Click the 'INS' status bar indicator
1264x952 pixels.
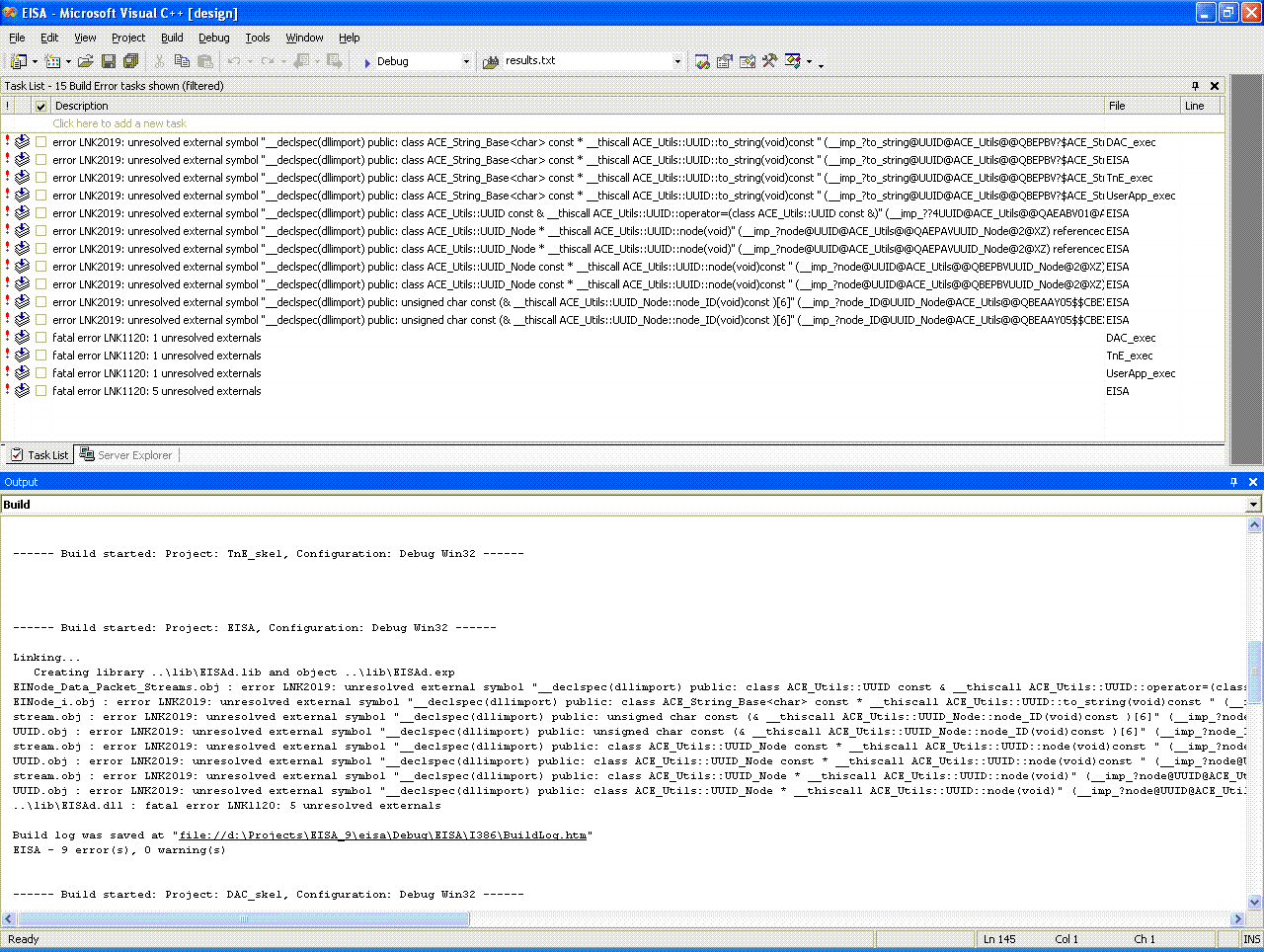(x=1251, y=939)
